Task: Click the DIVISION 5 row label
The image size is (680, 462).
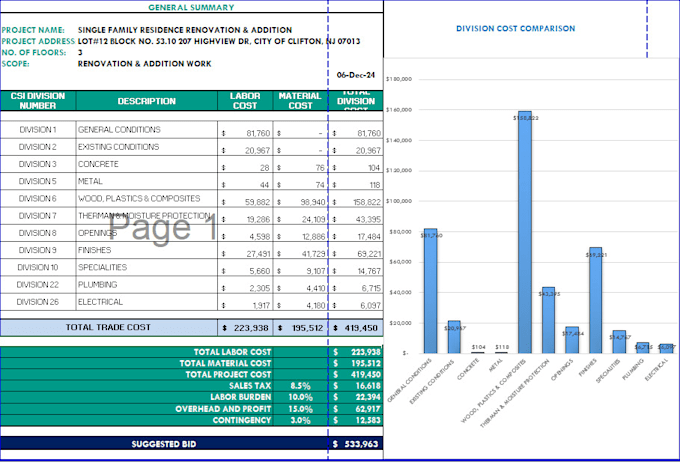Action: (x=38, y=181)
